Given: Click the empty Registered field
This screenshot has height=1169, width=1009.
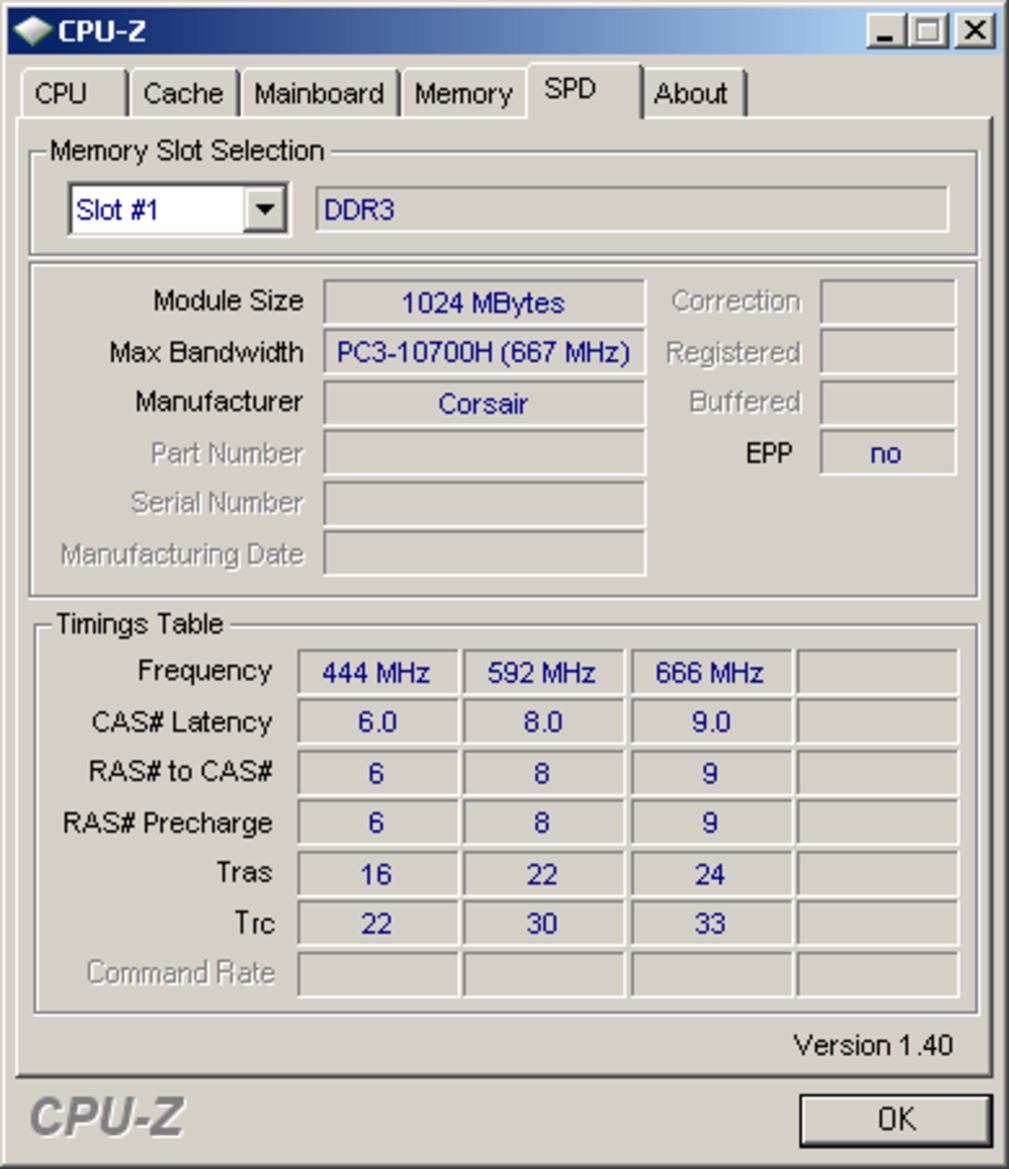Looking at the screenshot, I should [x=887, y=351].
